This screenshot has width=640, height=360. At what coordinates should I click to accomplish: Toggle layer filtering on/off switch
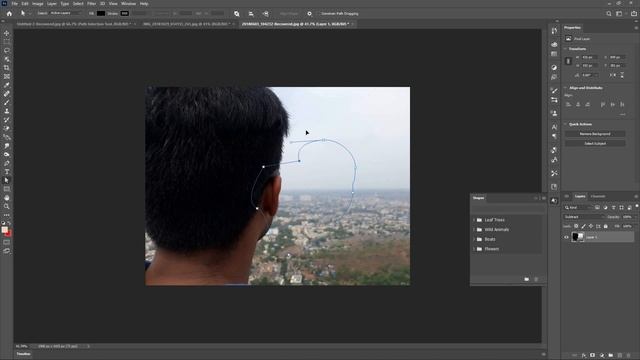click(637, 207)
